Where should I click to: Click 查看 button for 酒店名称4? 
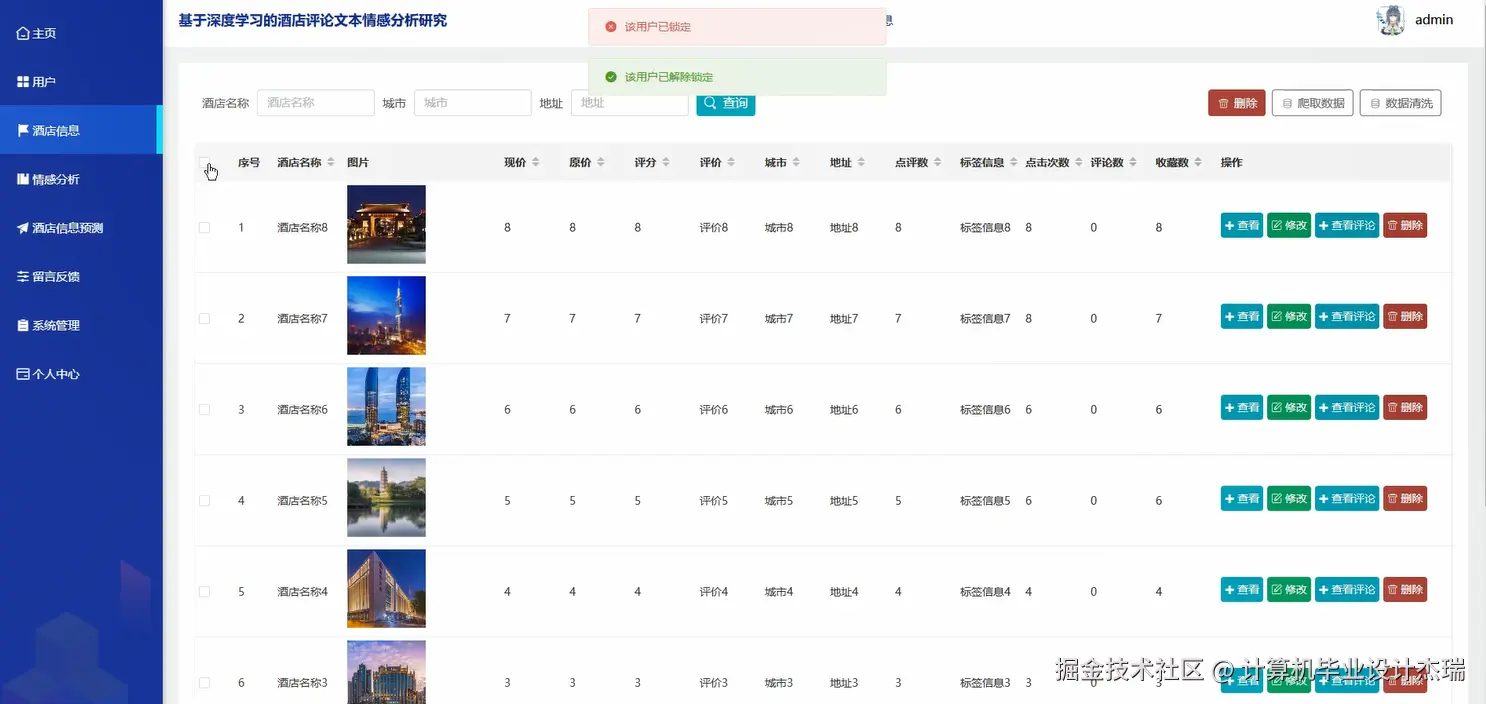pos(1242,590)
